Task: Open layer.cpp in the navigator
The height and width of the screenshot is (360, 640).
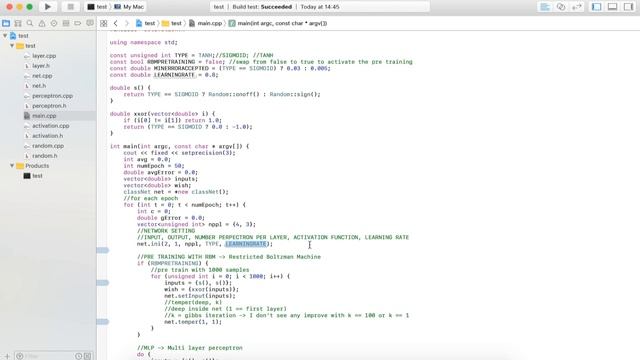Action: pos(44,56)
